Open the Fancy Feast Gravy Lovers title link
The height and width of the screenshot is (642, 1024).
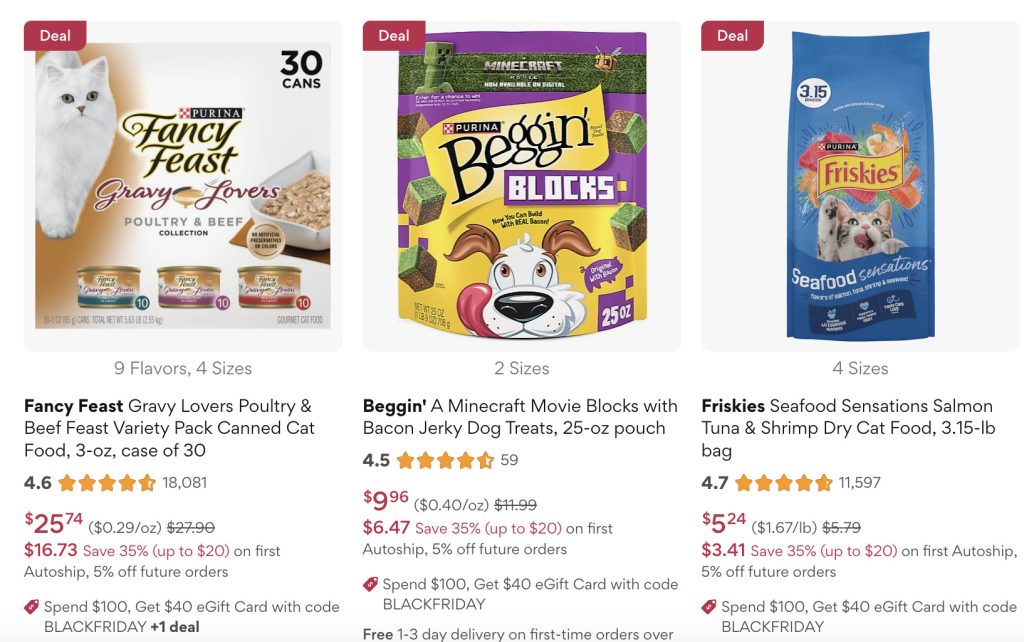point(169,428)
